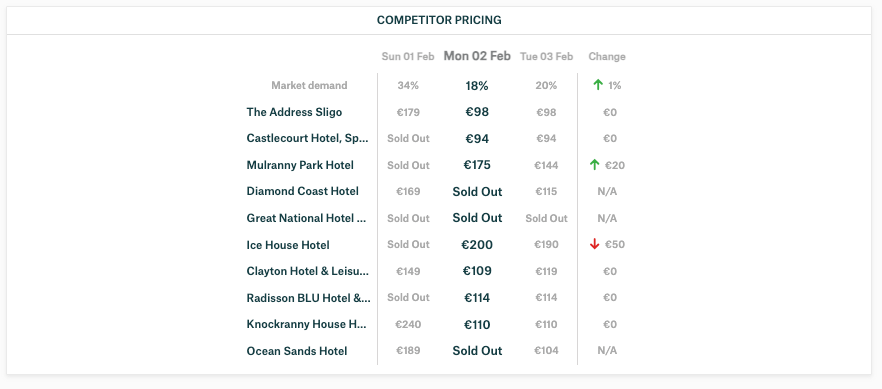Screen dimensions: 882x389
Task: Select the Tue 03 Feb column header
Action: coord(546,56)
